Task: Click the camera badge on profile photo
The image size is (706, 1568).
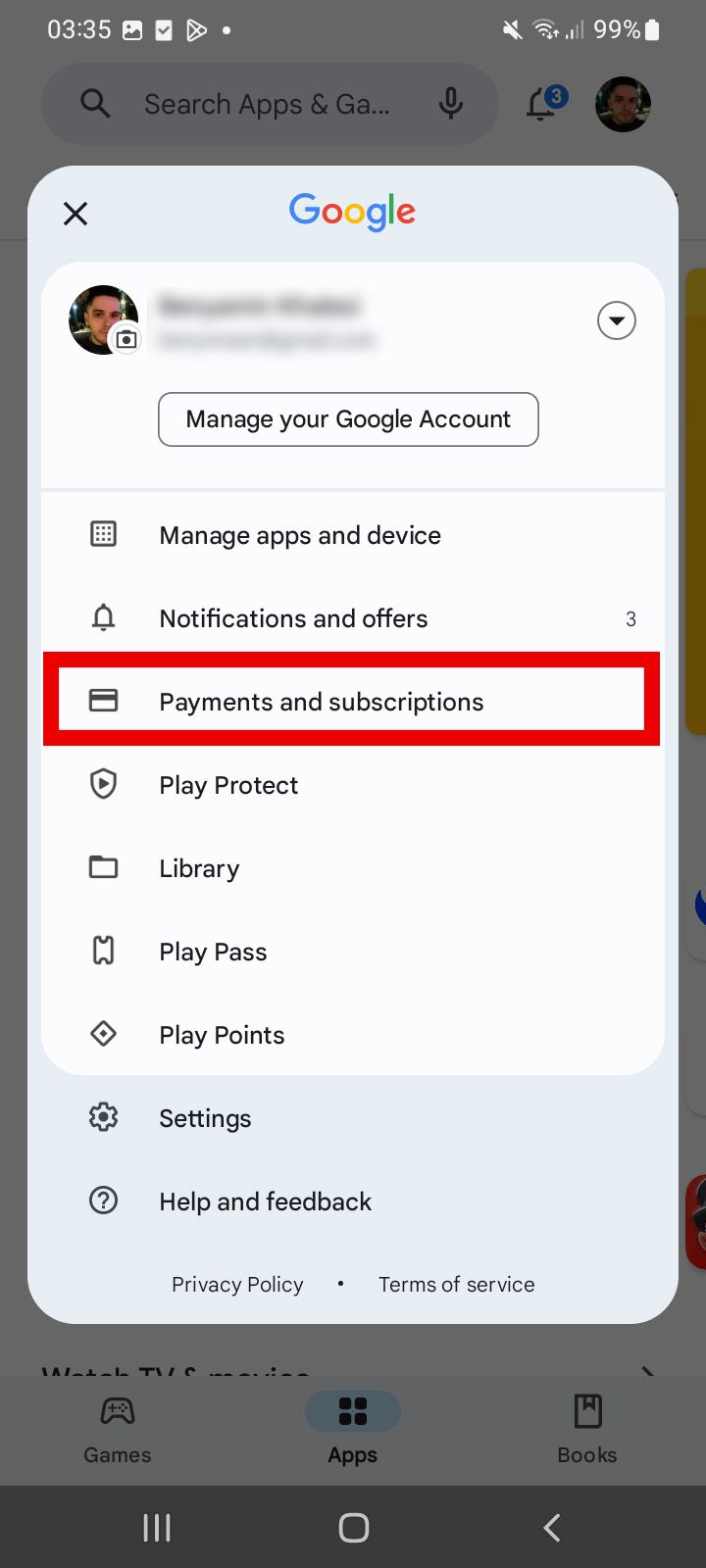Action: (126, 342)
